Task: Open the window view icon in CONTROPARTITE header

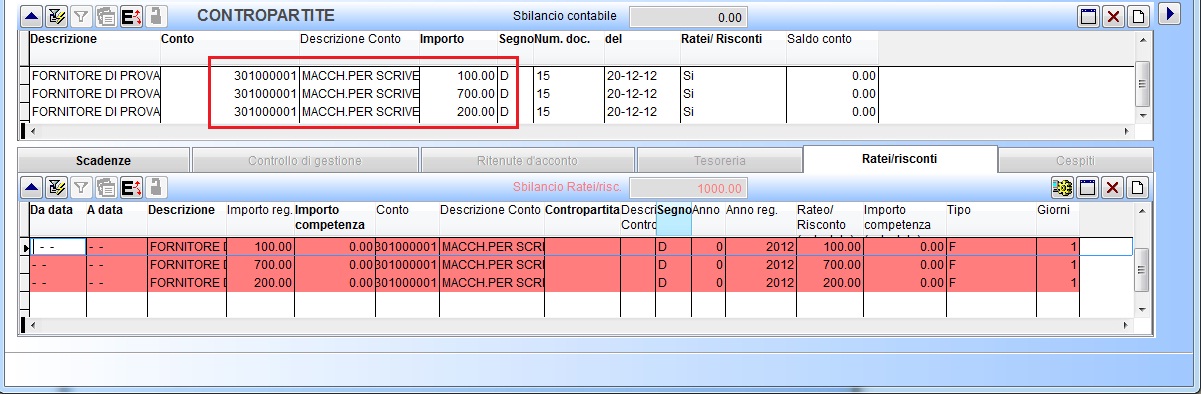Action: click(1088, 17)
